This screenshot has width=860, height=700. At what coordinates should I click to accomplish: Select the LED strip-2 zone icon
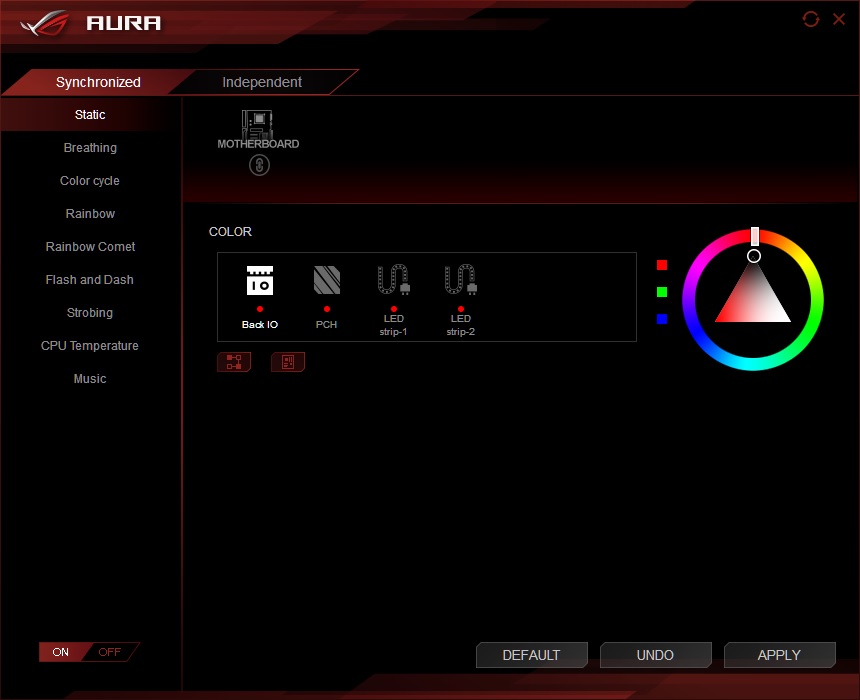[x=461, y=280]
